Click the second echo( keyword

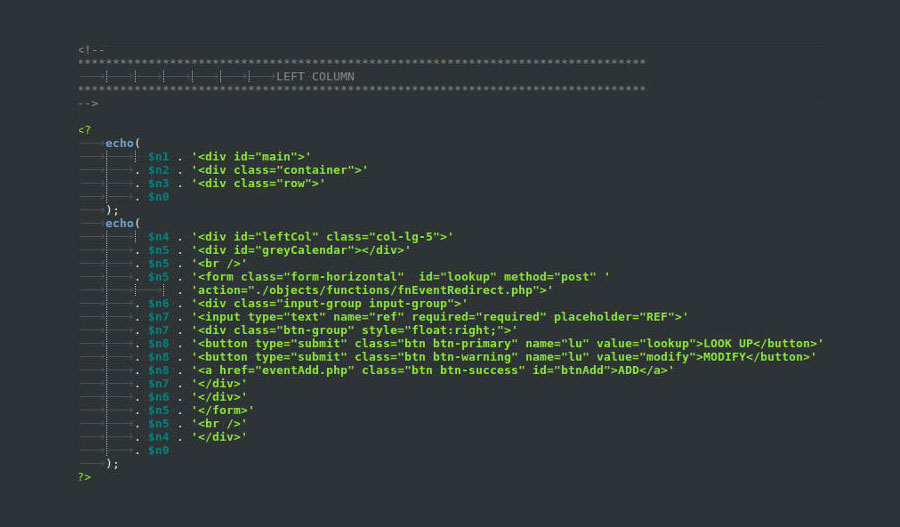click(x=122, y=223)
